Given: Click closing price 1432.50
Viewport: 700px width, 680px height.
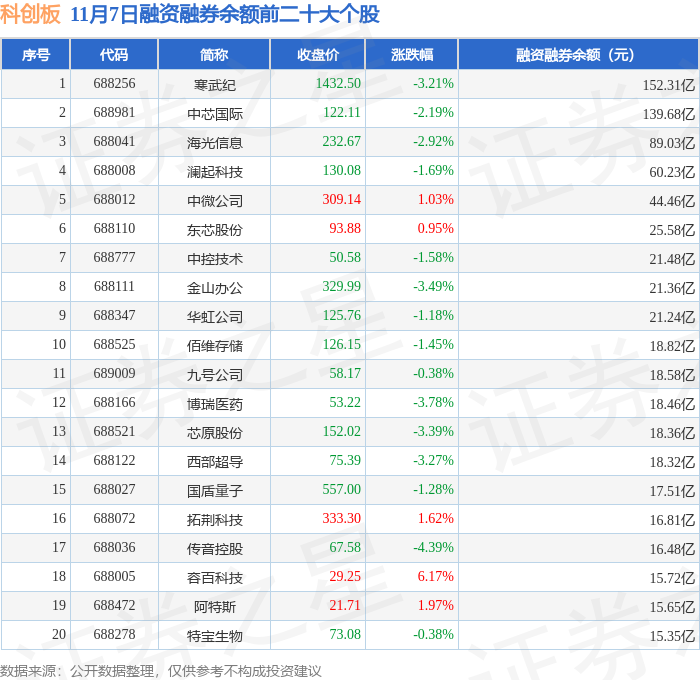Looking at the screenshot, I should coord(338,83).
